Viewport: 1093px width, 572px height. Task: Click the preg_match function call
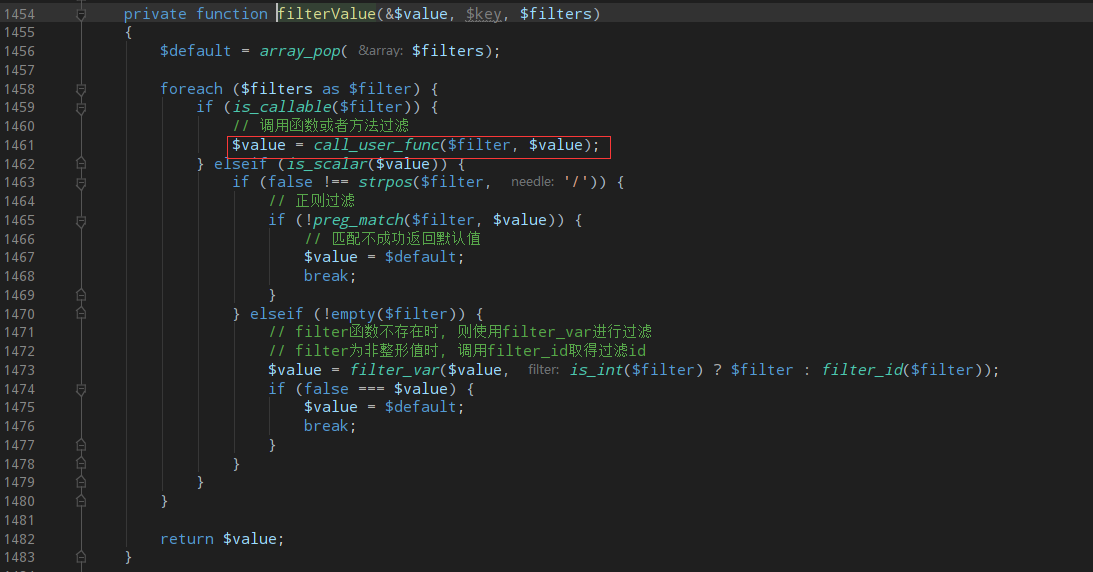tap(358, 220)
